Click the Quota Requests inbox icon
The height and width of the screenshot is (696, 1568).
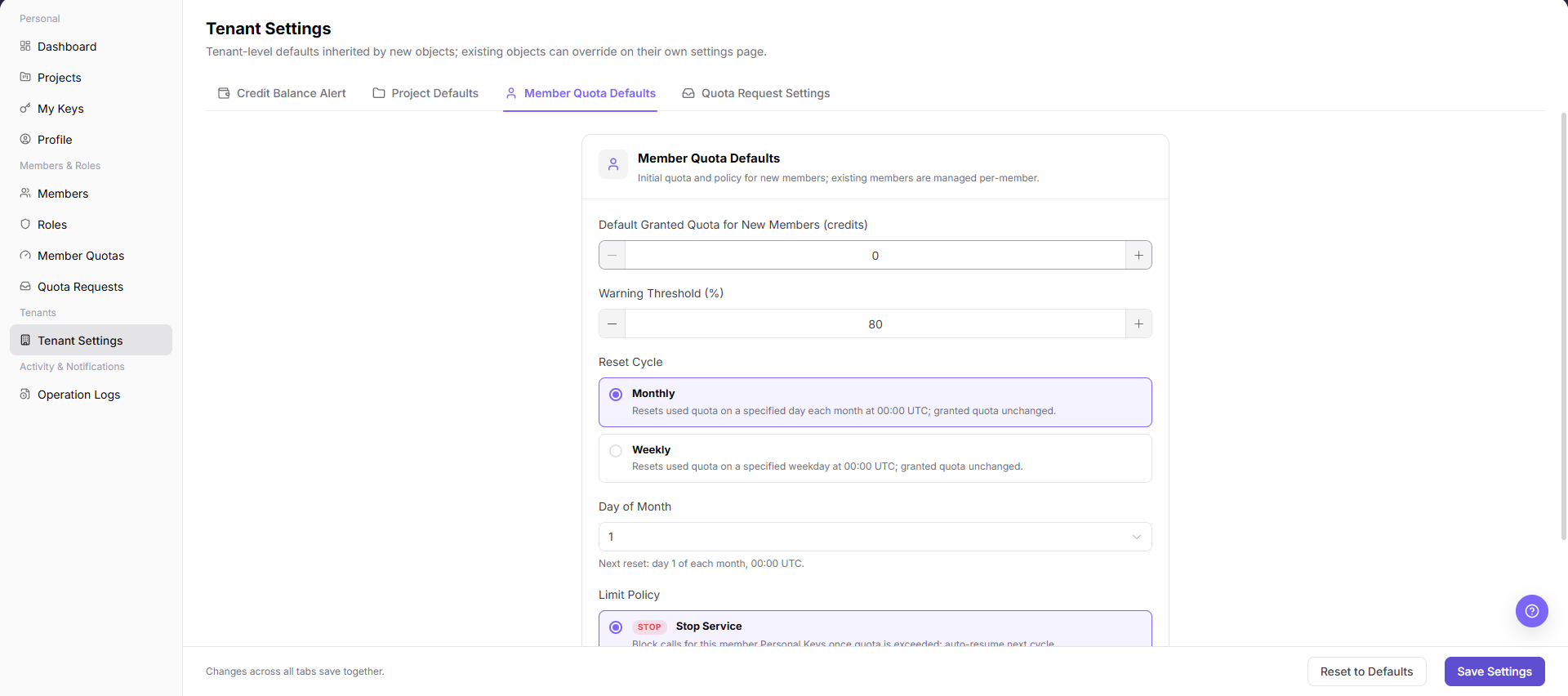point(25,286)
